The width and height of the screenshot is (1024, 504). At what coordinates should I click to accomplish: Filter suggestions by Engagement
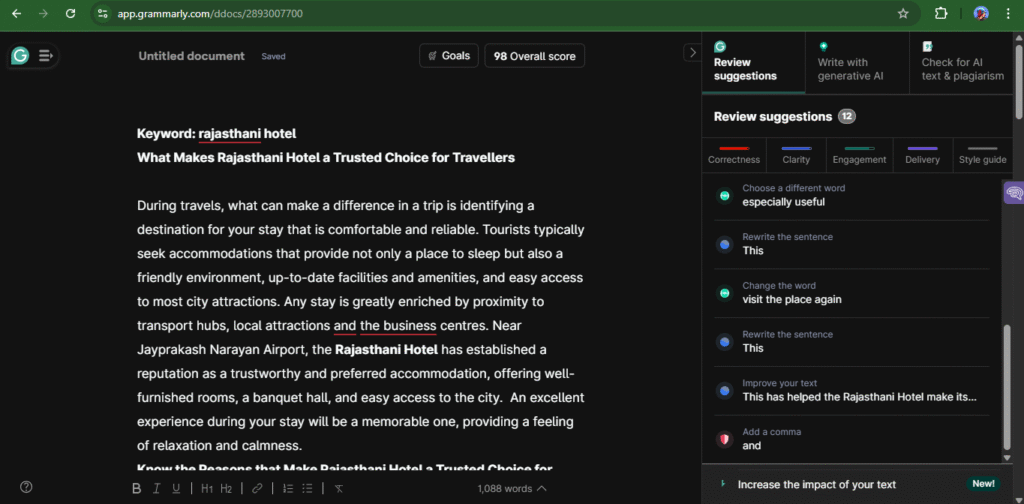coord(859,154)
